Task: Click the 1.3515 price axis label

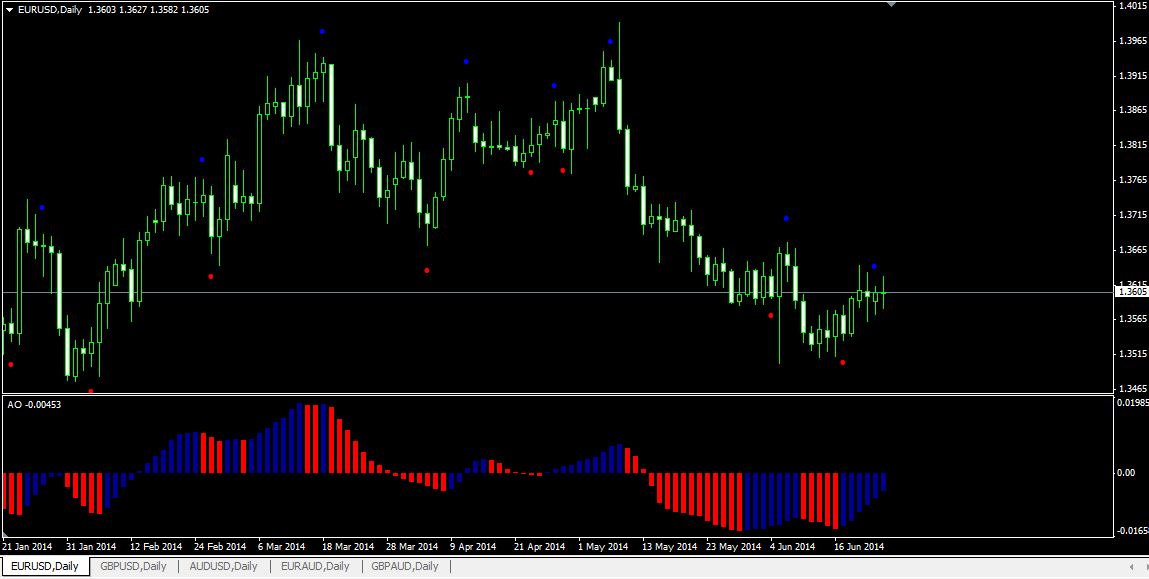Action: 1132,354
